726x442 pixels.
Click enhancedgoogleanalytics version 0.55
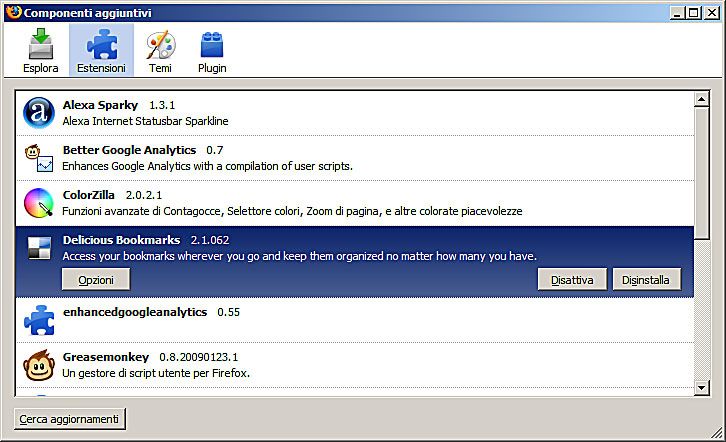click(x=229, y=312)
